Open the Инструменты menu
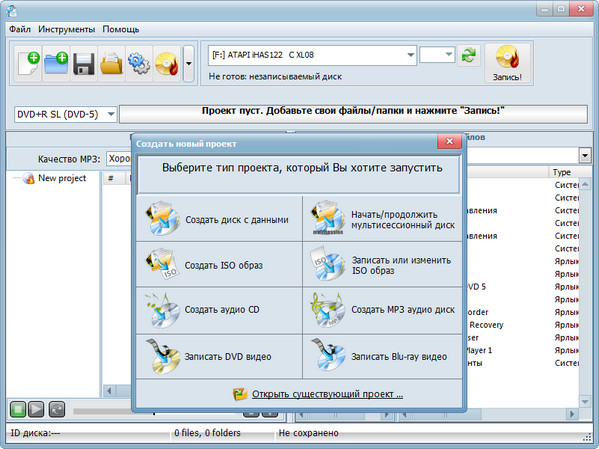Screen dimensions: 599x449 click(66, 29)
